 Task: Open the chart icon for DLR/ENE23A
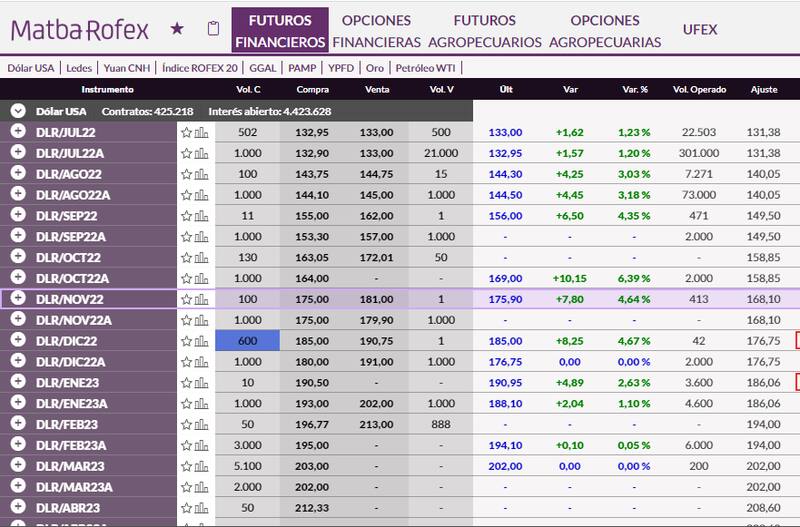click(202, 403)
